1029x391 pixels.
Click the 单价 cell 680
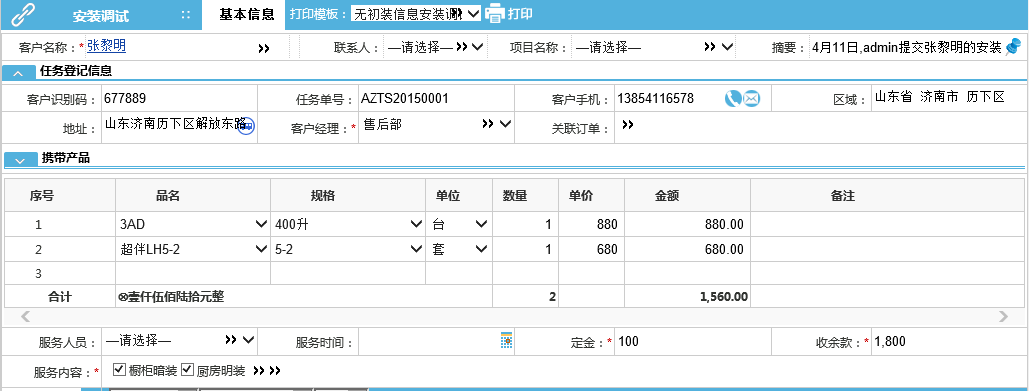(x=591, y=249)
